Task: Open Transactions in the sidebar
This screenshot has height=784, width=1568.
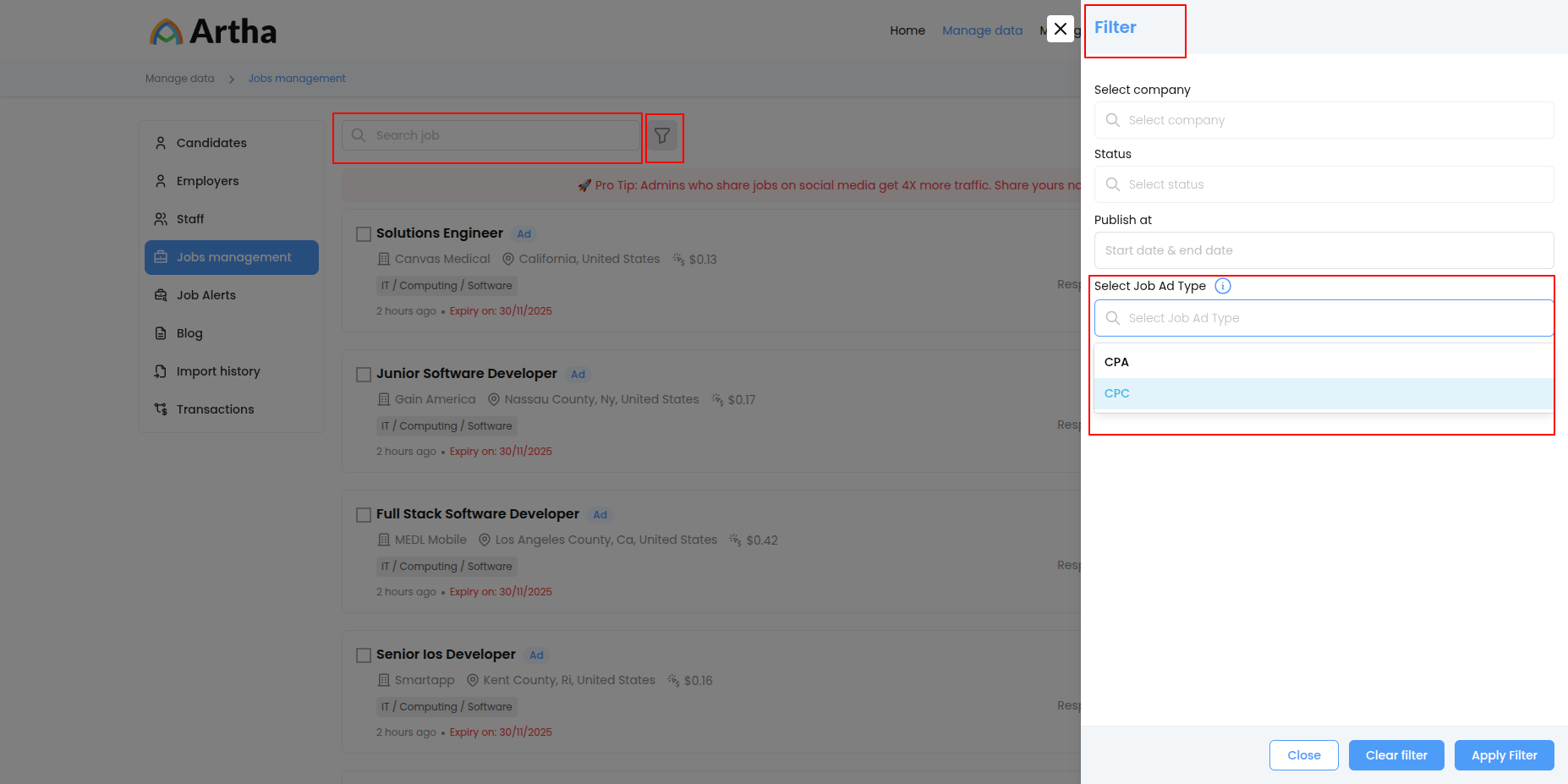Action: point(215,409)
